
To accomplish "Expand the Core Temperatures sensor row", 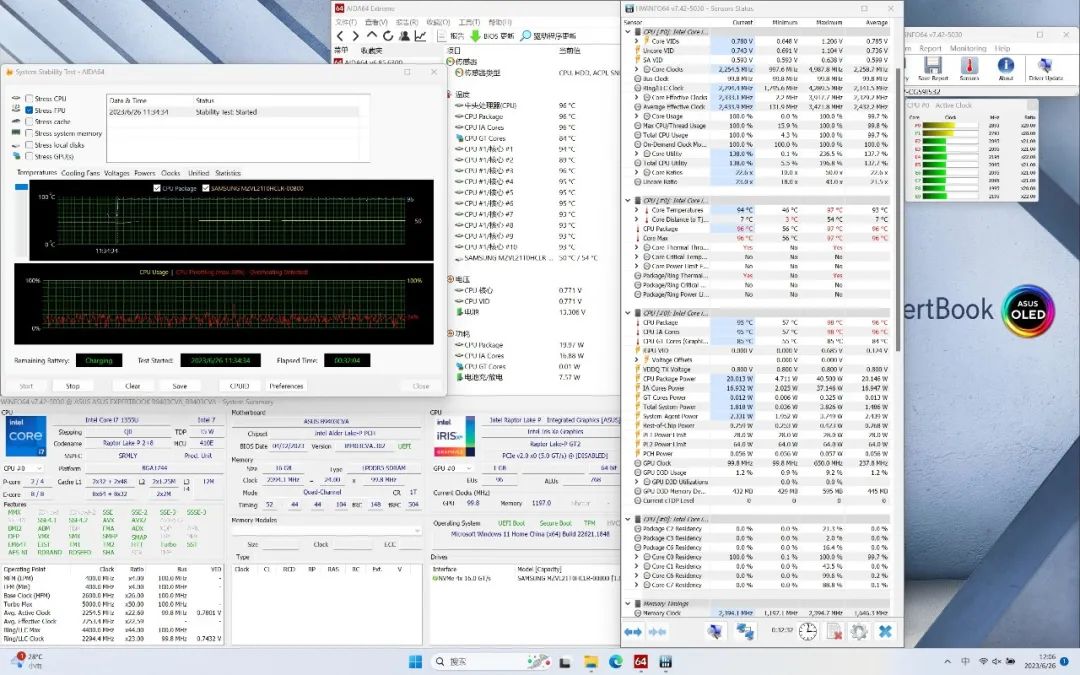I will click(x=637, y=211).
